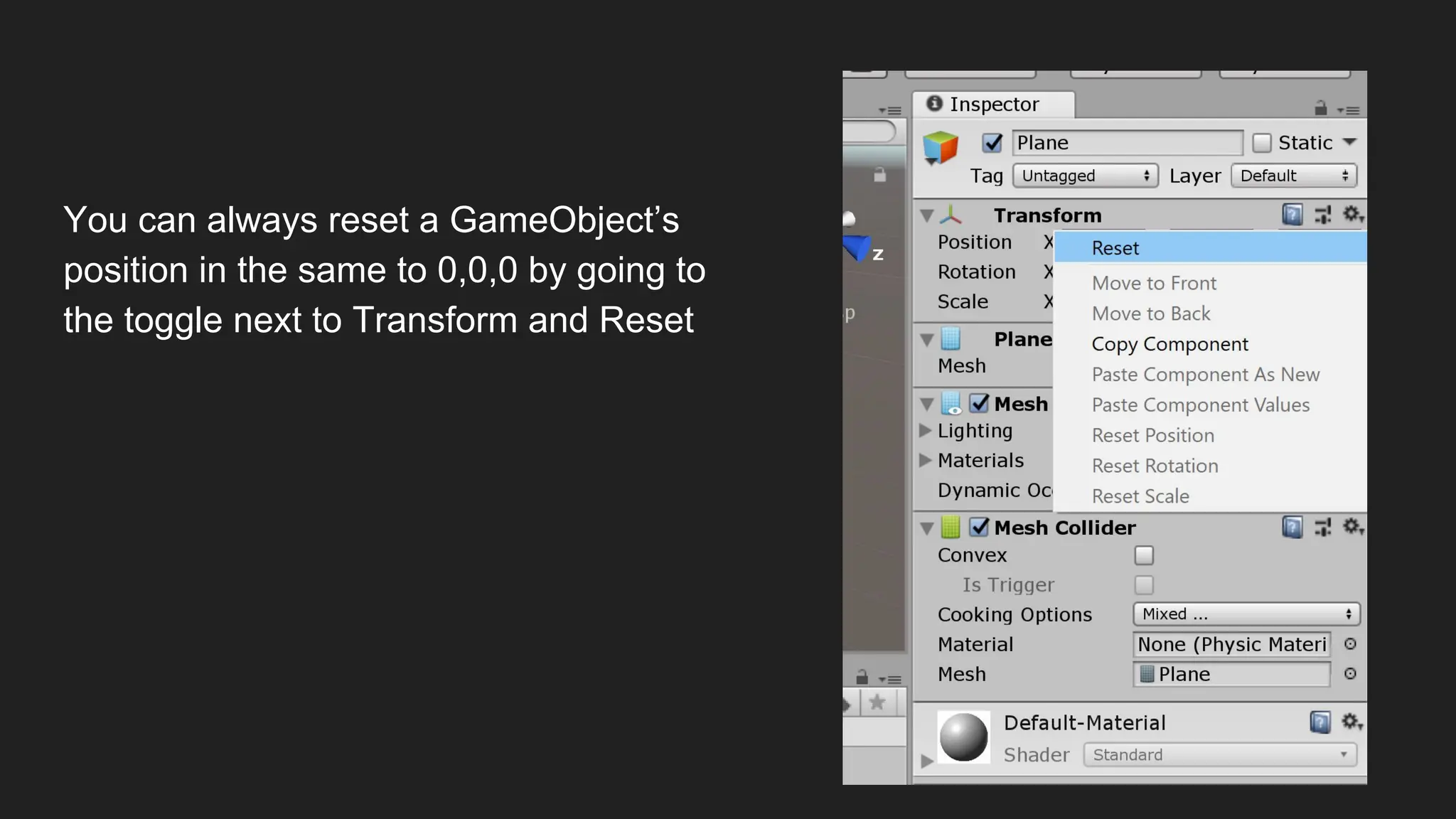Screen dimensions: 1456x819
Task: Toggle the Is Trigger checkbox
Action: click(x=1144, y=585)
